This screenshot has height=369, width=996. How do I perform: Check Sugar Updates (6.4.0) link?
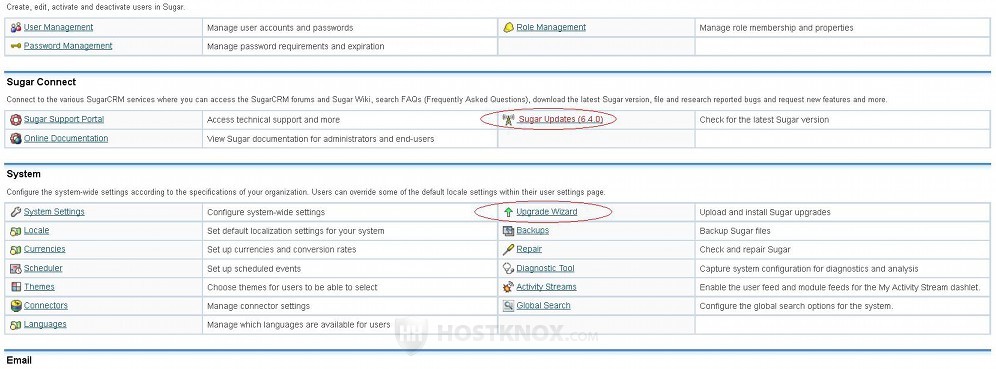click(560, 119)
